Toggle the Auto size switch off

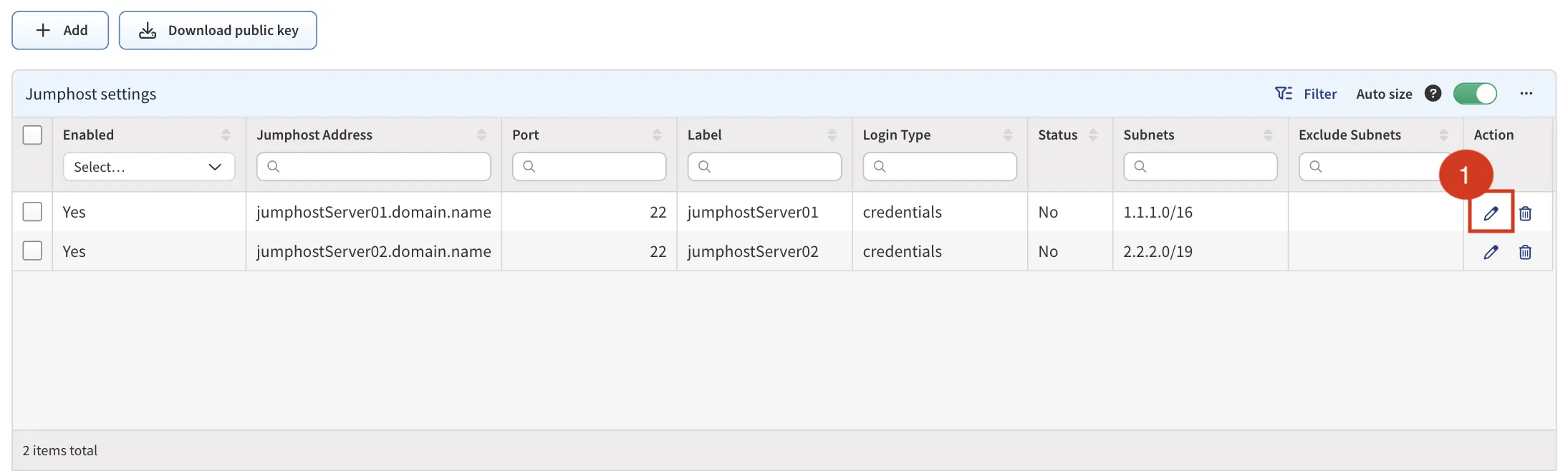point(1474,94)
